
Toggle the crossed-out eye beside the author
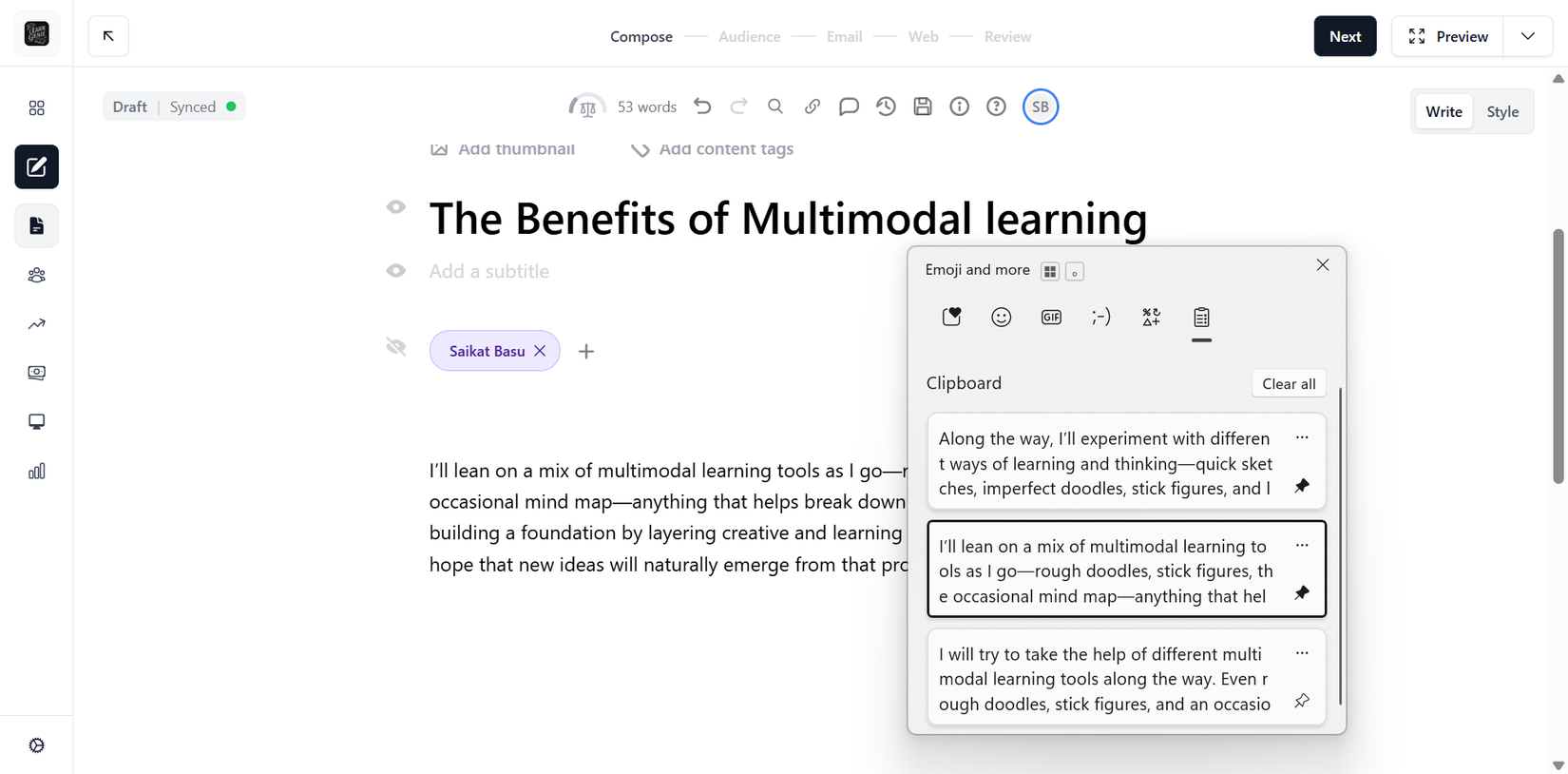click(x=396, y=347)
